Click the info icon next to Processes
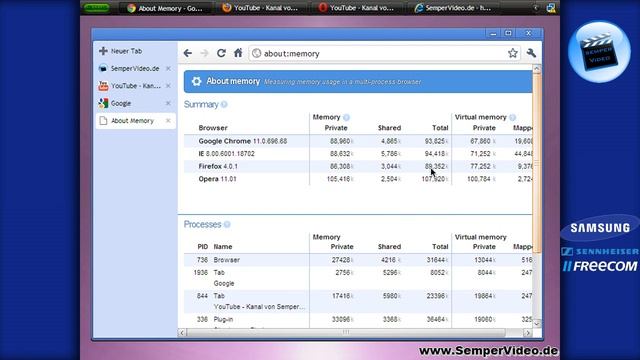Screen dimensions: 640x360 tap(227, 224)
